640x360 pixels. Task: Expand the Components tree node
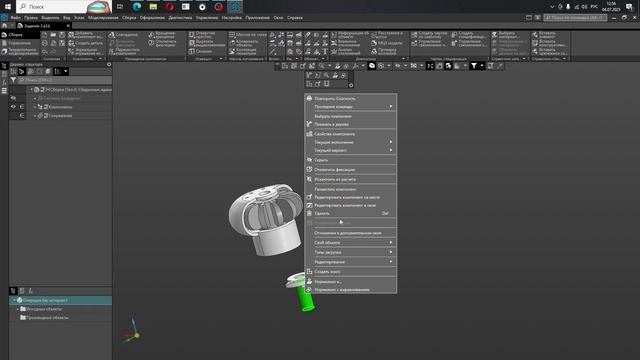[x=35, y=107]
